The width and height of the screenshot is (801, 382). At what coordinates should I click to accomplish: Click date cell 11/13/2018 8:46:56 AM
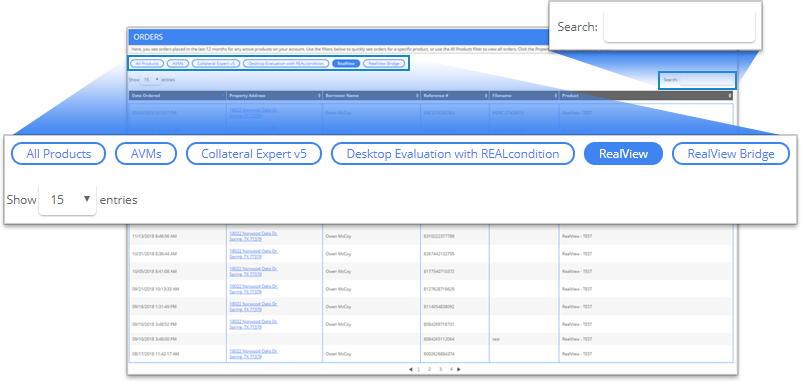[154, 236]
